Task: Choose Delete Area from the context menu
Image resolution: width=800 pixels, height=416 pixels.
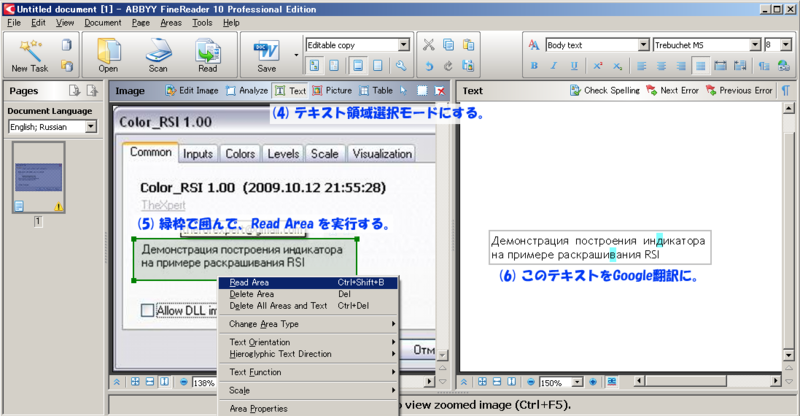Action: (308, 294)
